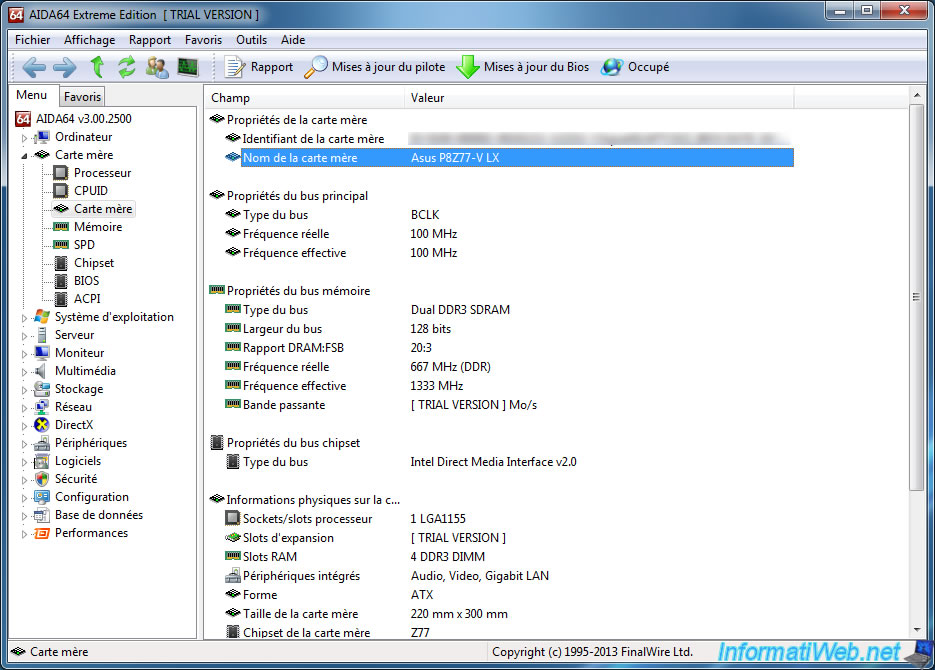Click the Serveur tree icon
Screen dimensions: 935x670
(x=42, y=335)
